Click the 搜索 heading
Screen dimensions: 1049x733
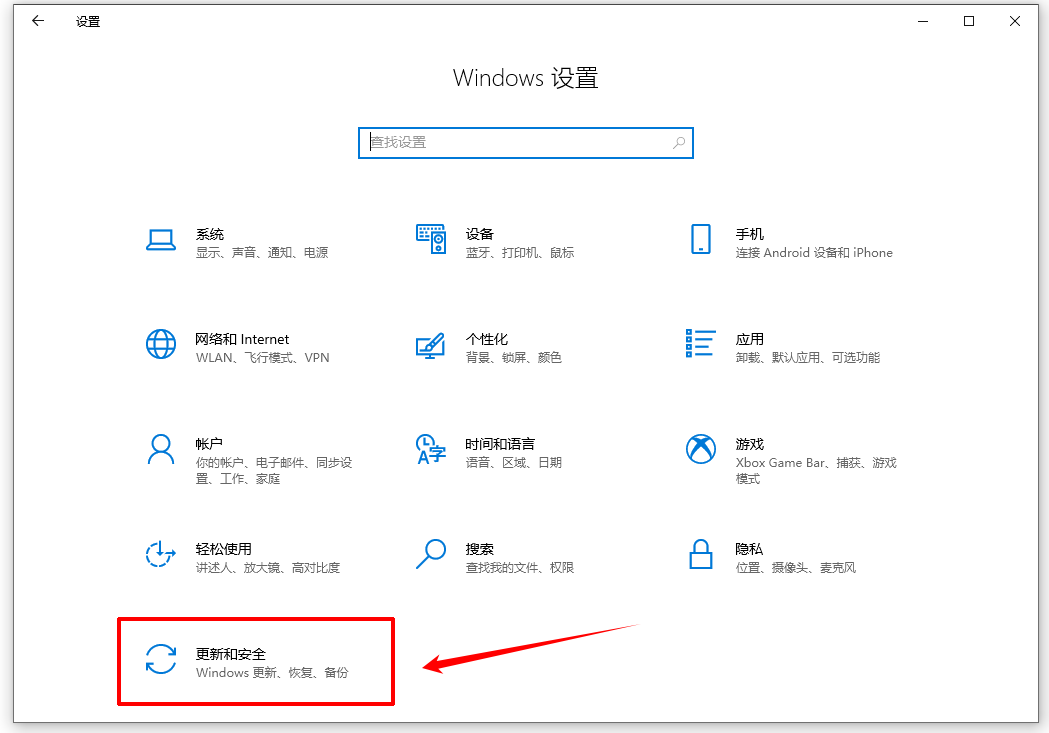point(479,549)
